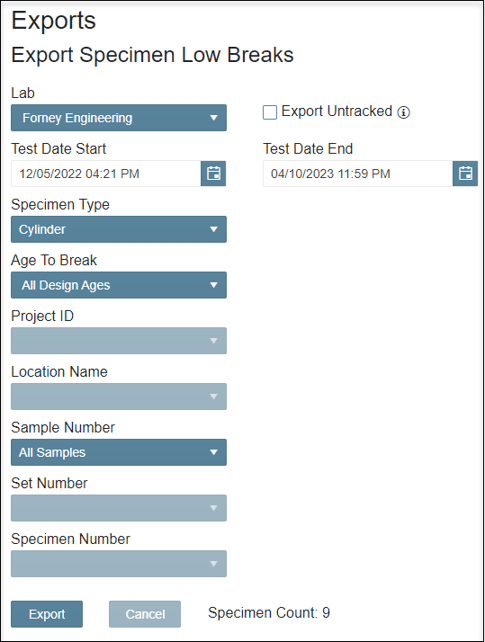Open the Test Date Start calendar picker
This screenshot has height=642, width=485.
click(x=213, y=174)
